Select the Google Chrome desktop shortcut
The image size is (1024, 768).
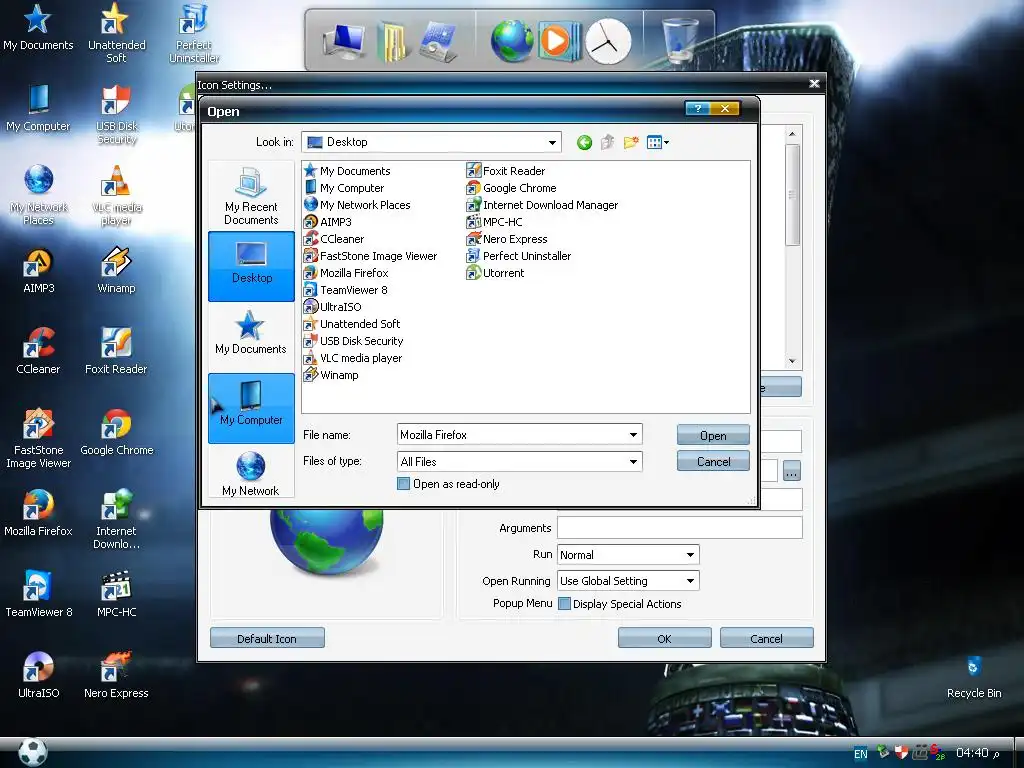click(x=116, y=432)
